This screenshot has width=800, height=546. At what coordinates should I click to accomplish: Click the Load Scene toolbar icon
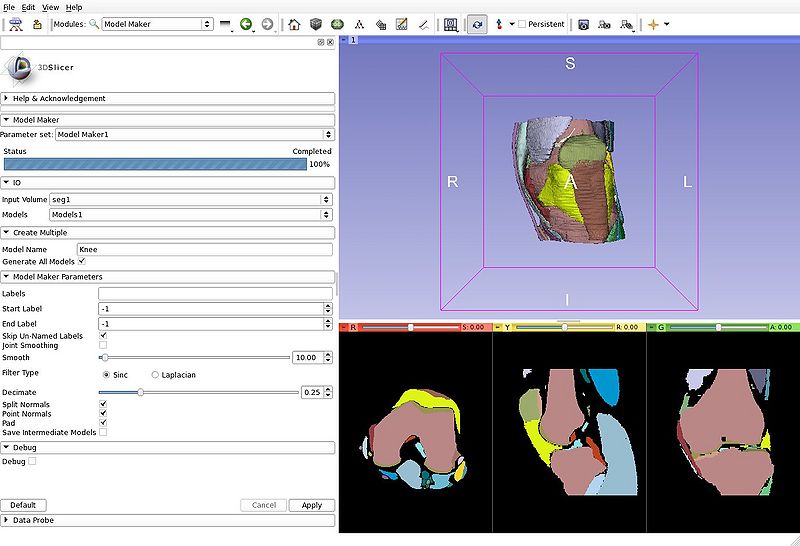click(16, 24)
